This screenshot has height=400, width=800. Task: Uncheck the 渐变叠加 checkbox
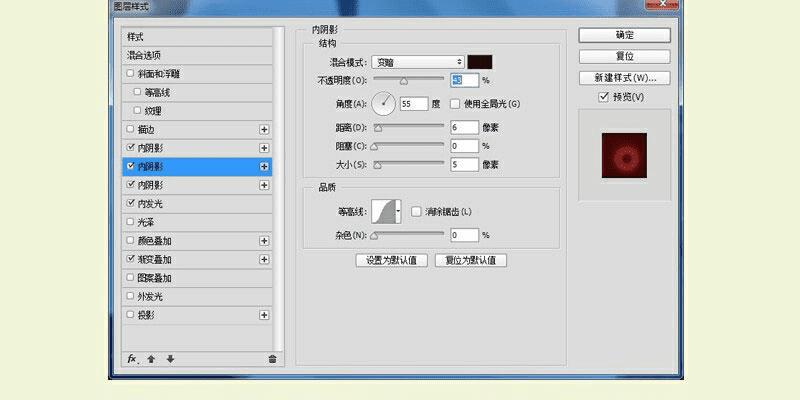130,259
